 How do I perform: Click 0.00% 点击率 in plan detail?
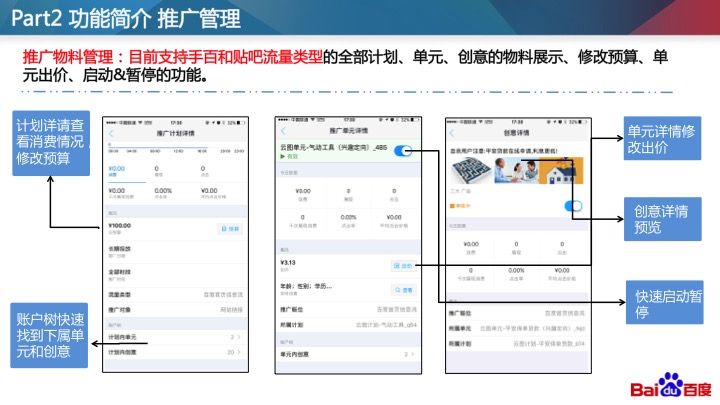coord(163,193)
